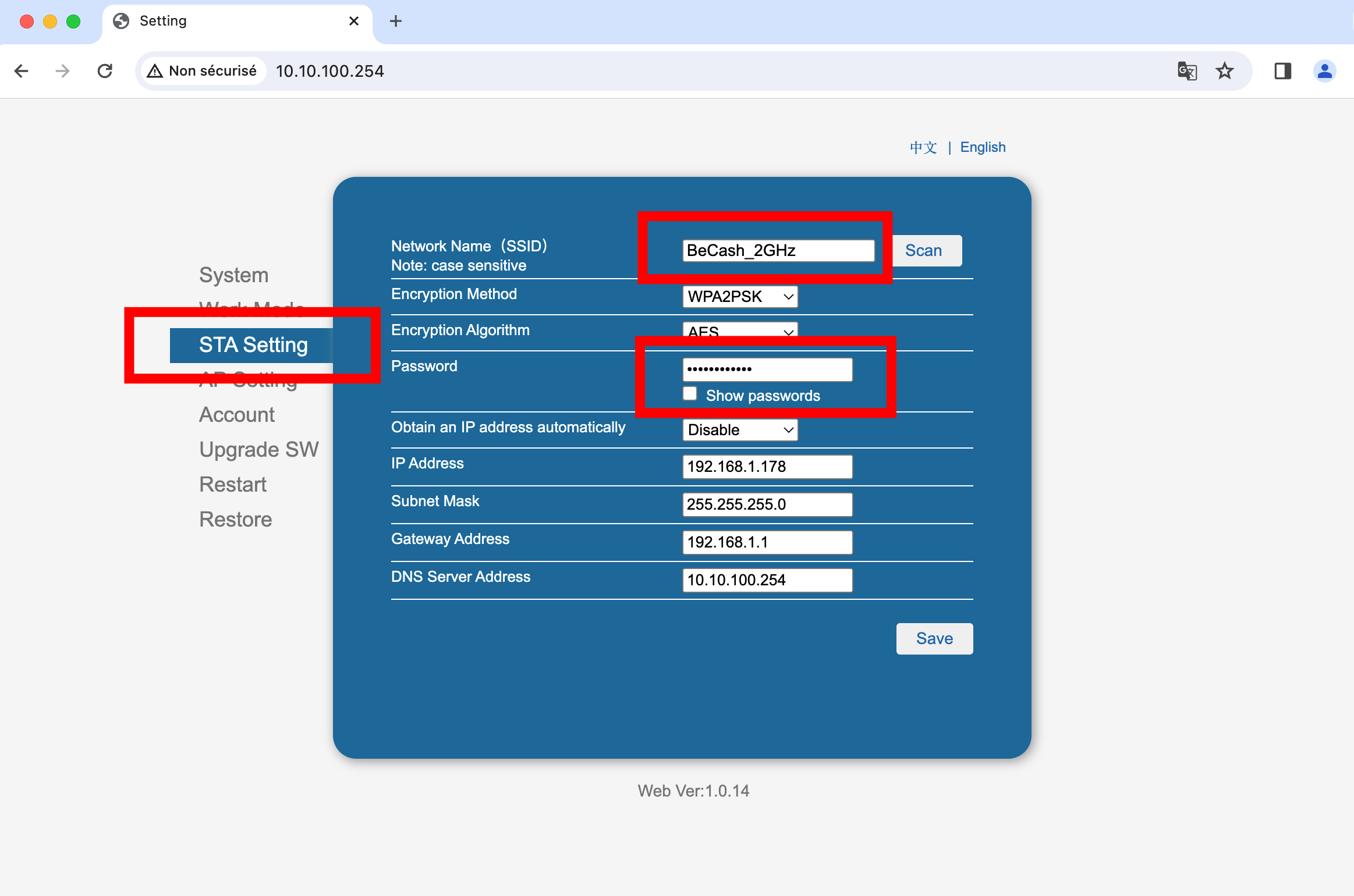Go to Upgrade SW in sidebar
Screen dimensions: 1354x896
point(258,450)
